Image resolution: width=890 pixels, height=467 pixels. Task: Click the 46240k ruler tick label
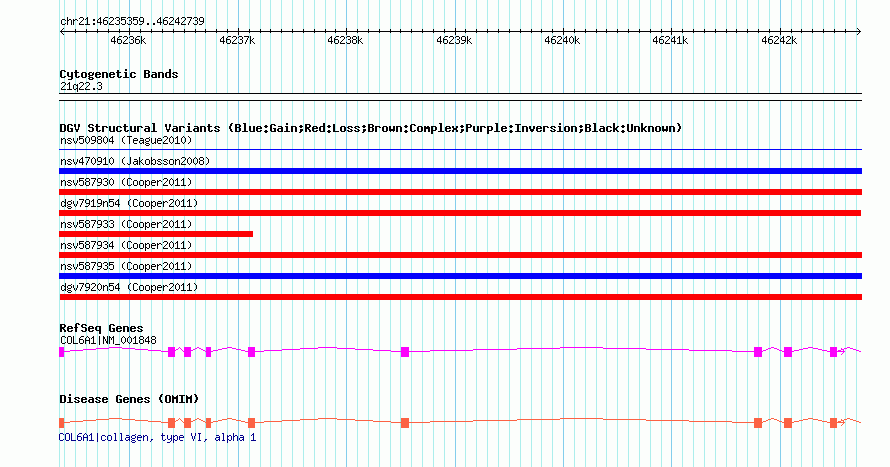[562, 41]
